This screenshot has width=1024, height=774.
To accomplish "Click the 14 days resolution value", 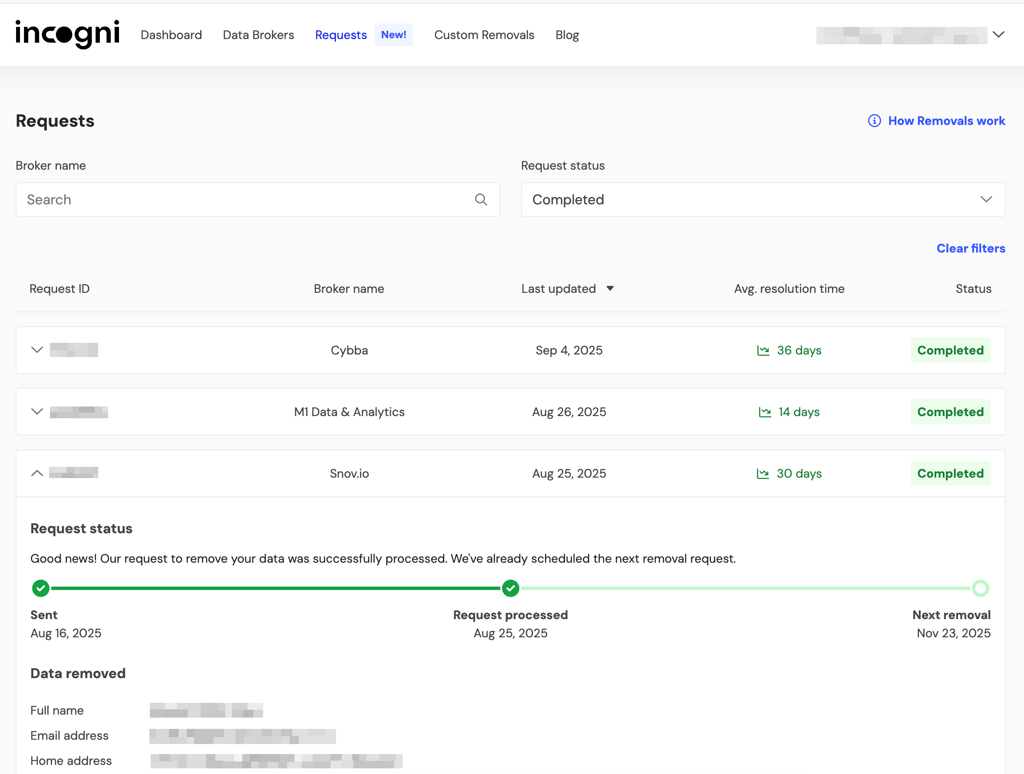I will coord(799,412).
